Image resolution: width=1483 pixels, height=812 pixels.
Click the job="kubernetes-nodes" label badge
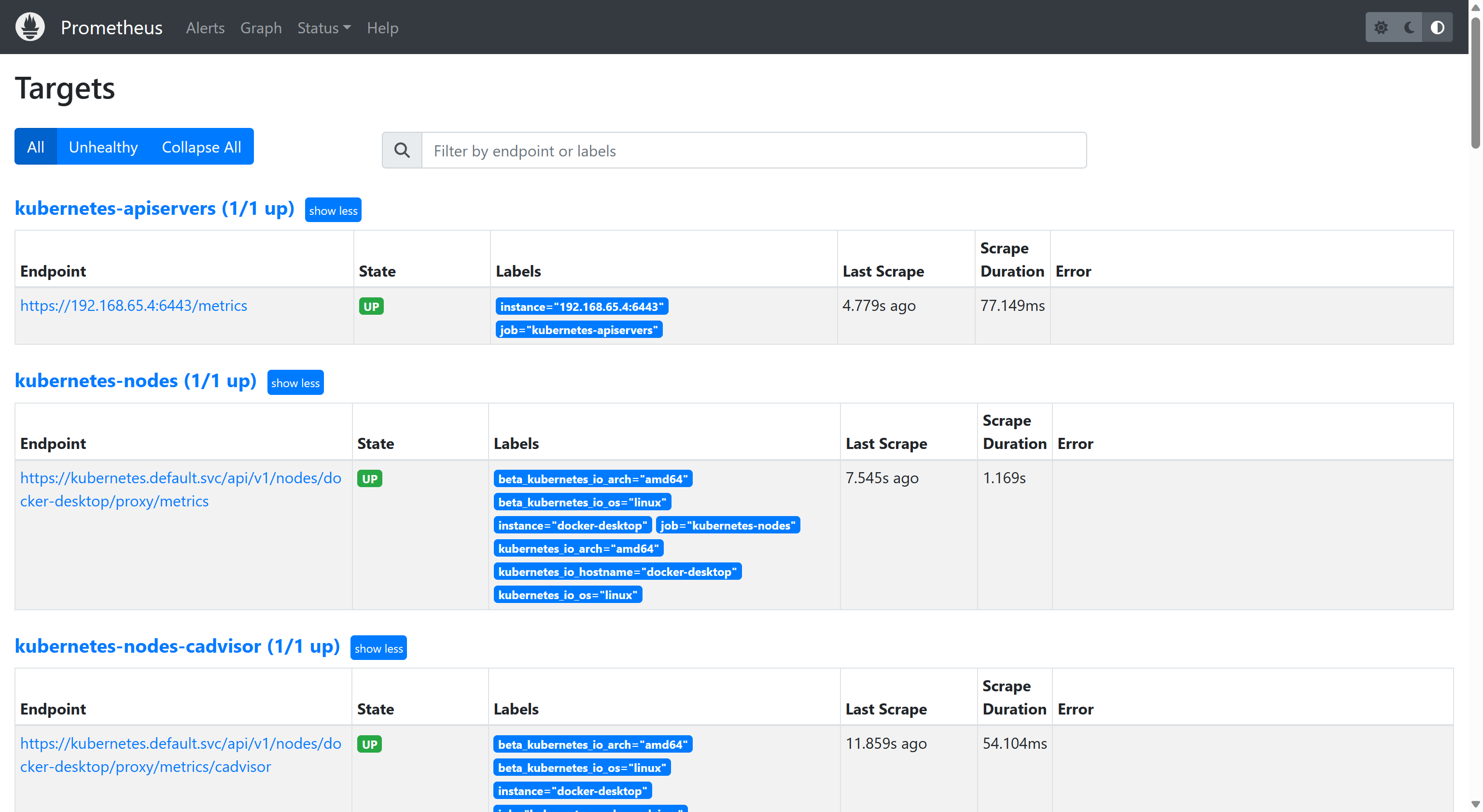tap(728, 525)
